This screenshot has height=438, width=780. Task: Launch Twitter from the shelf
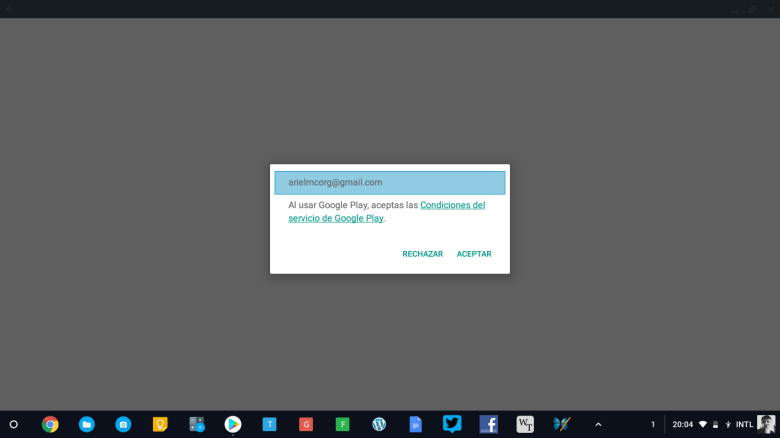point(452,424)
